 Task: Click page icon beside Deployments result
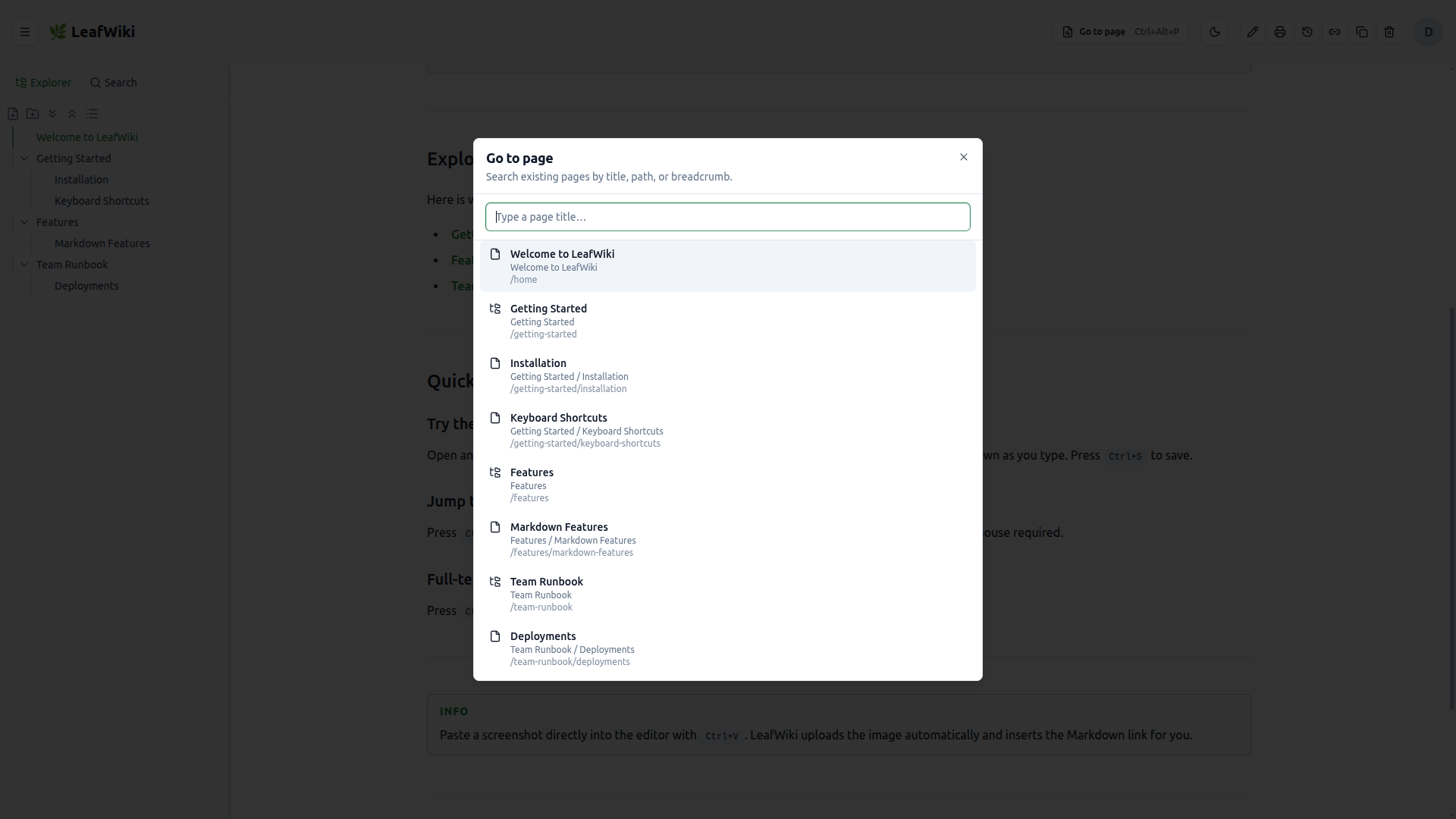(495, 636)
